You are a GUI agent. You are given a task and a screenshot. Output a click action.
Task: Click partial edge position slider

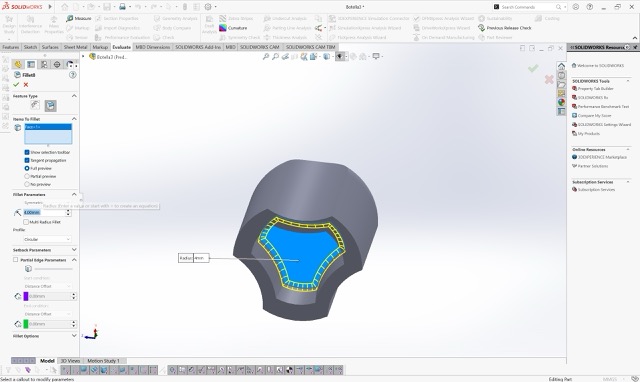[53, 269]
